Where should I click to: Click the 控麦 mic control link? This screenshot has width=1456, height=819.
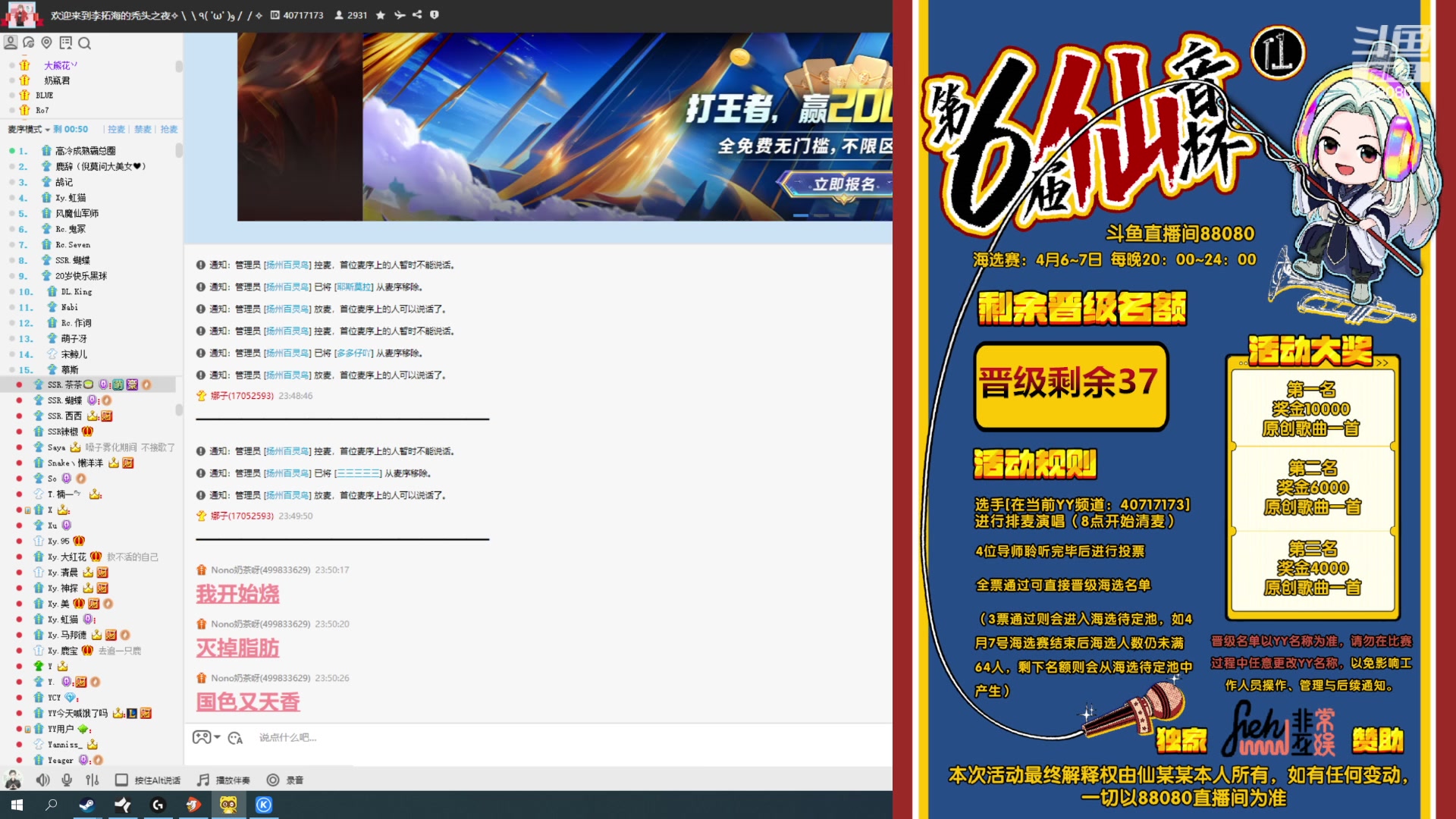pos(115,129)
